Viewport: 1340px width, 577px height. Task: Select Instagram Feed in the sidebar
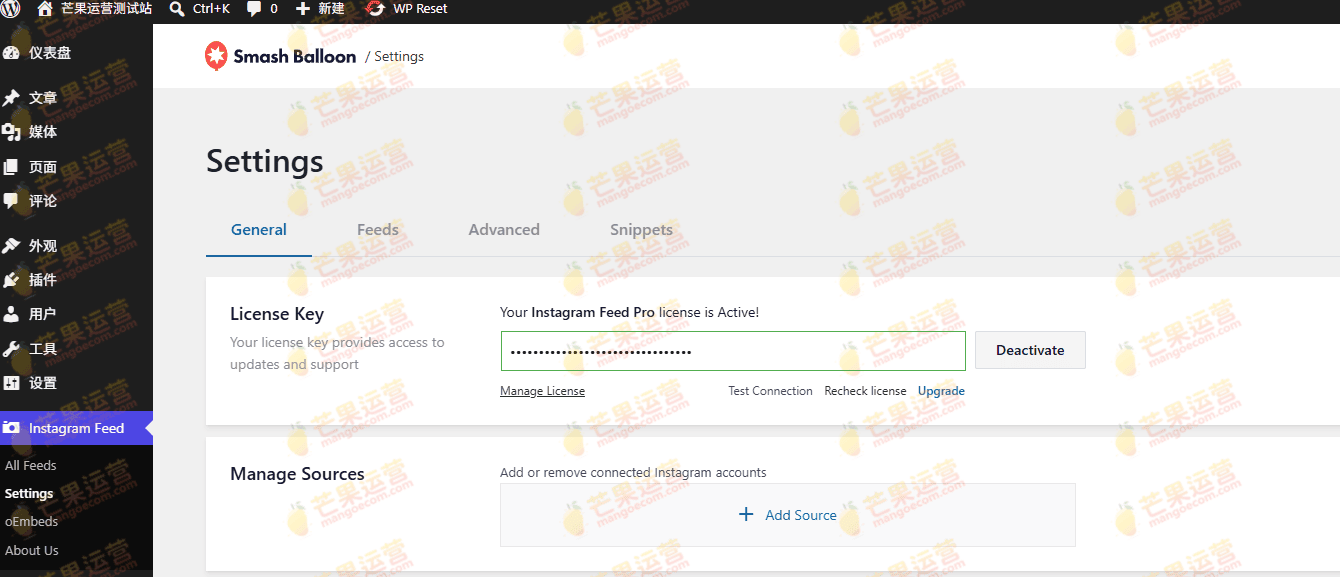coord(76,428)
